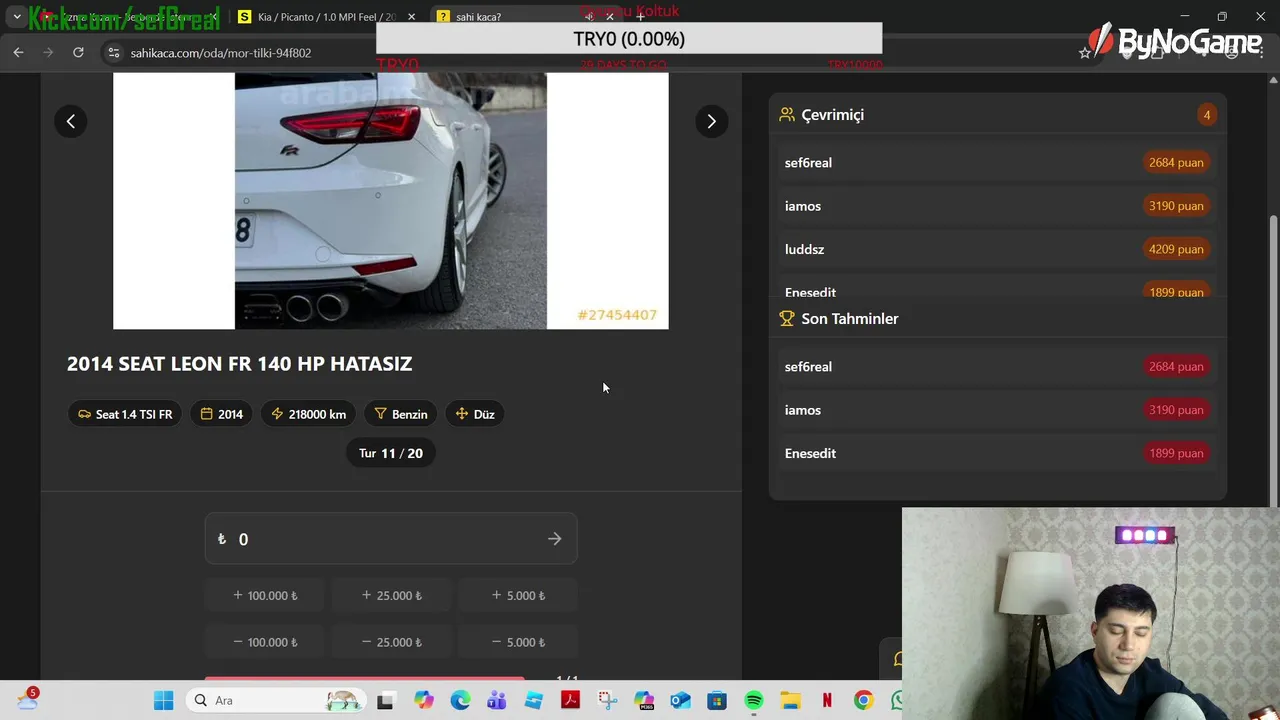The image size is (1280, 720).
Task: Show the next car photo
Action: (711, 121)
